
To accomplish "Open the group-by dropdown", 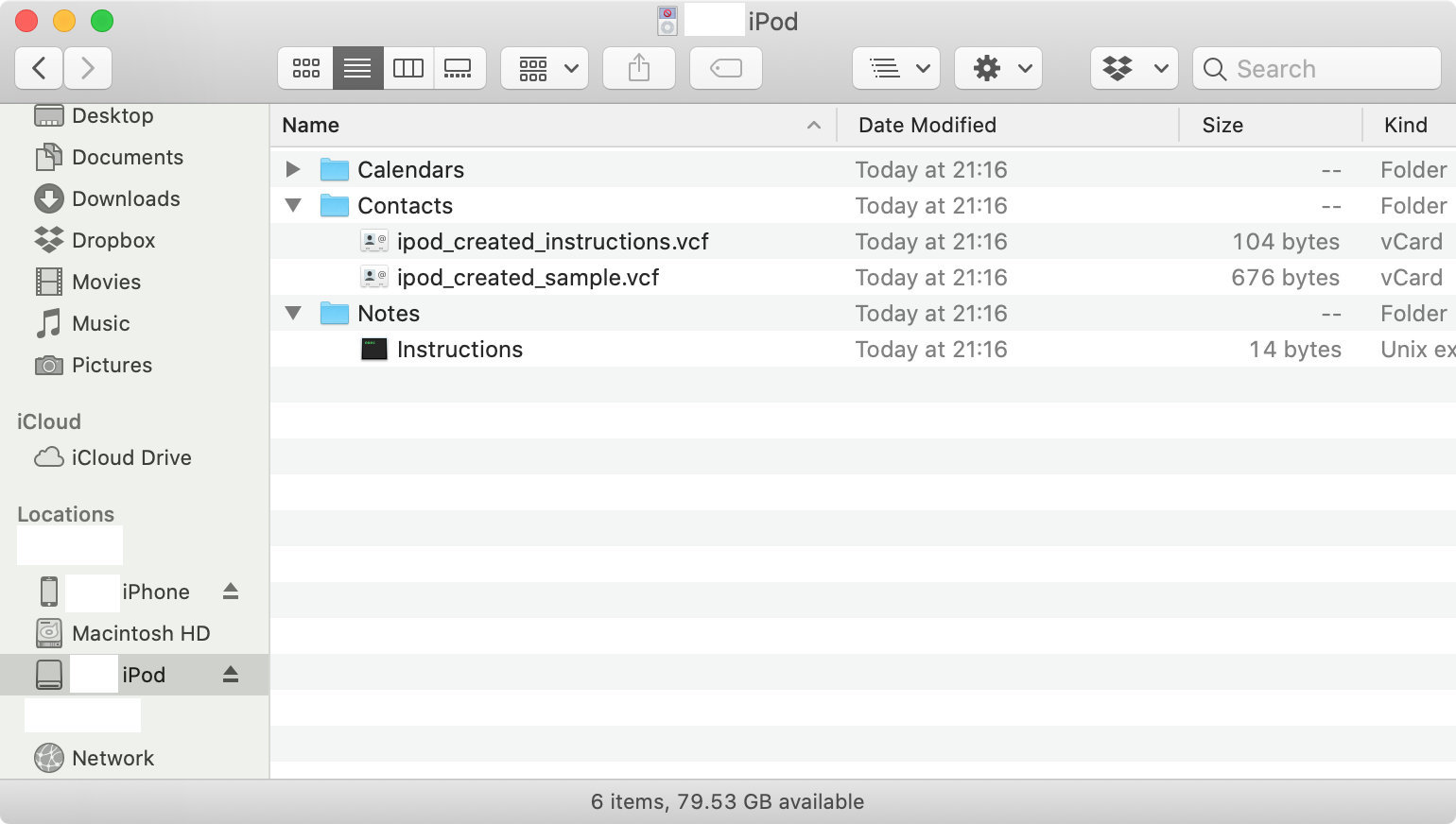I will click(x=545, y=68).
